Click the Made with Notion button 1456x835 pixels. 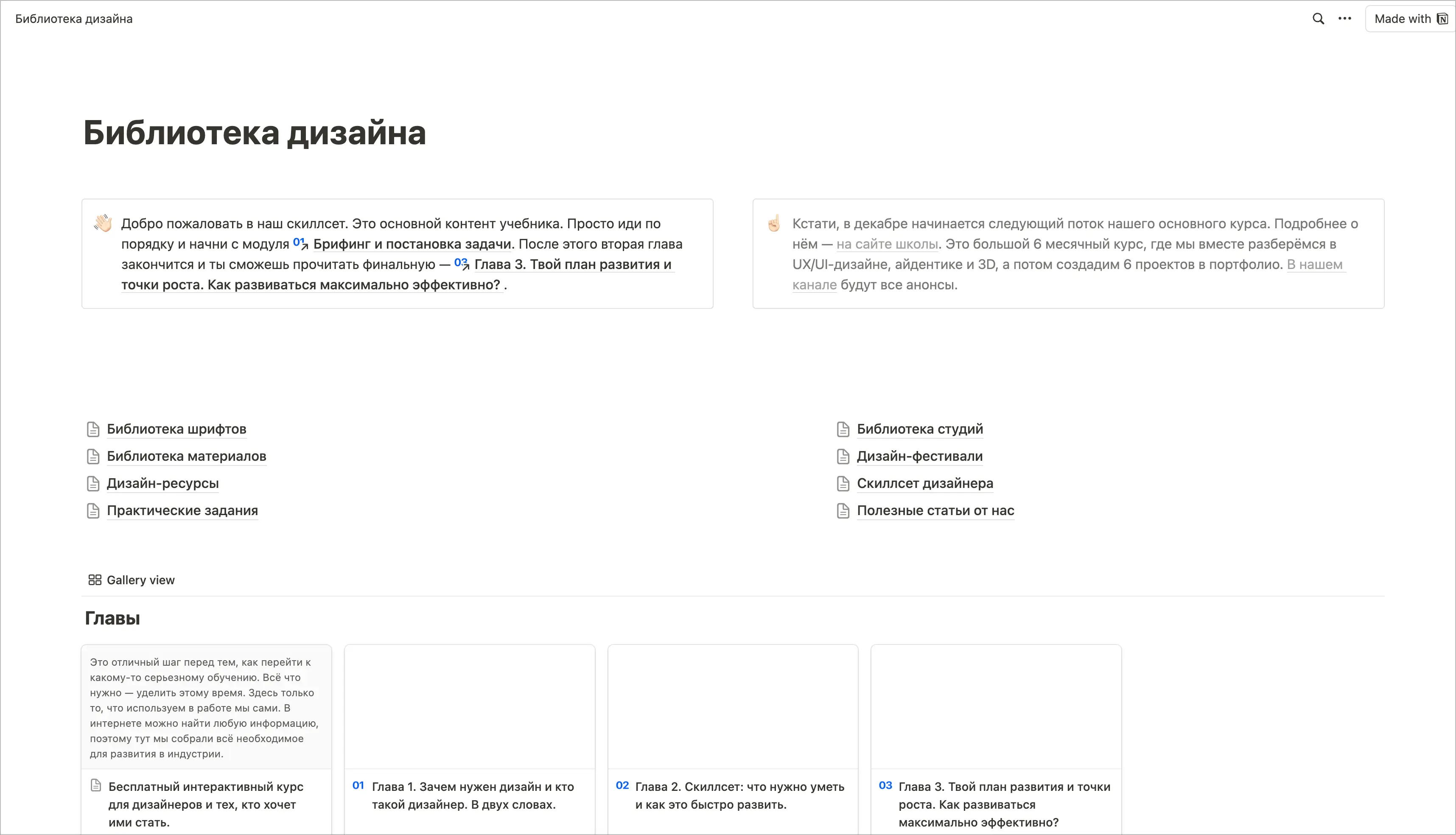click(1411, 19)
